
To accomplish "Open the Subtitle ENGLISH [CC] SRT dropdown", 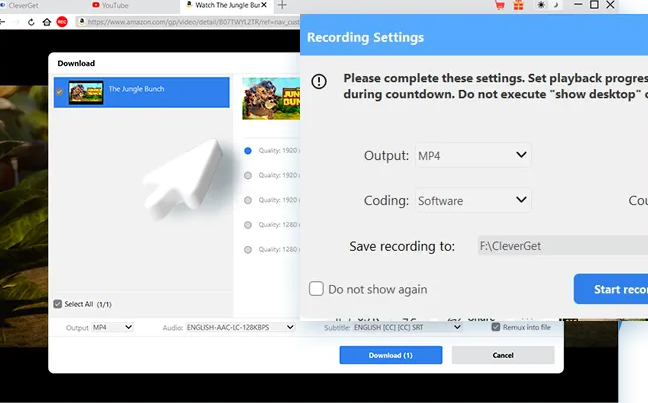I will pos(407,327).
